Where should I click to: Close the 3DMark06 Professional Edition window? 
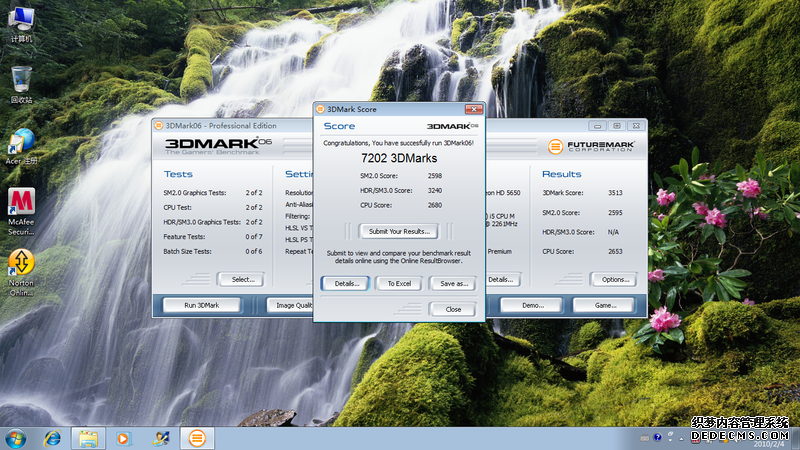coord(636,126)
